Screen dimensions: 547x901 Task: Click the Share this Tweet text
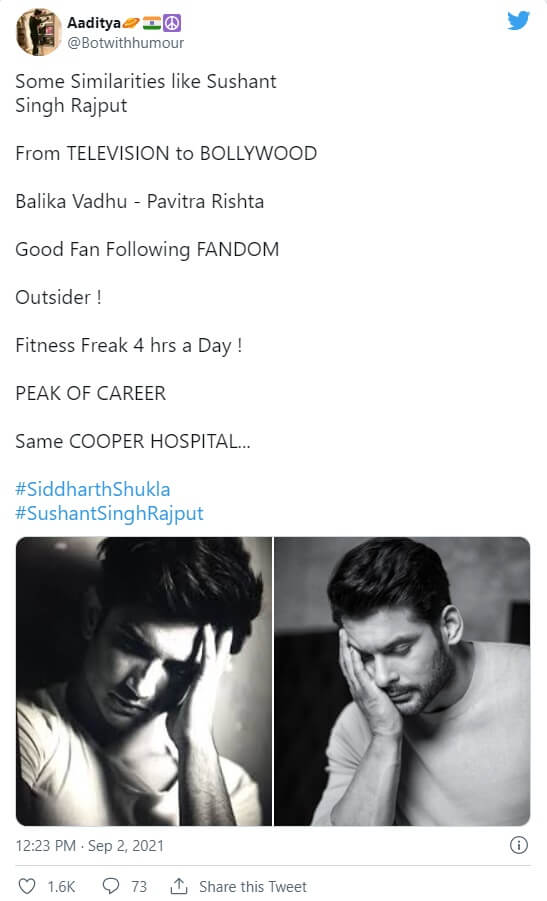point(253,887)
